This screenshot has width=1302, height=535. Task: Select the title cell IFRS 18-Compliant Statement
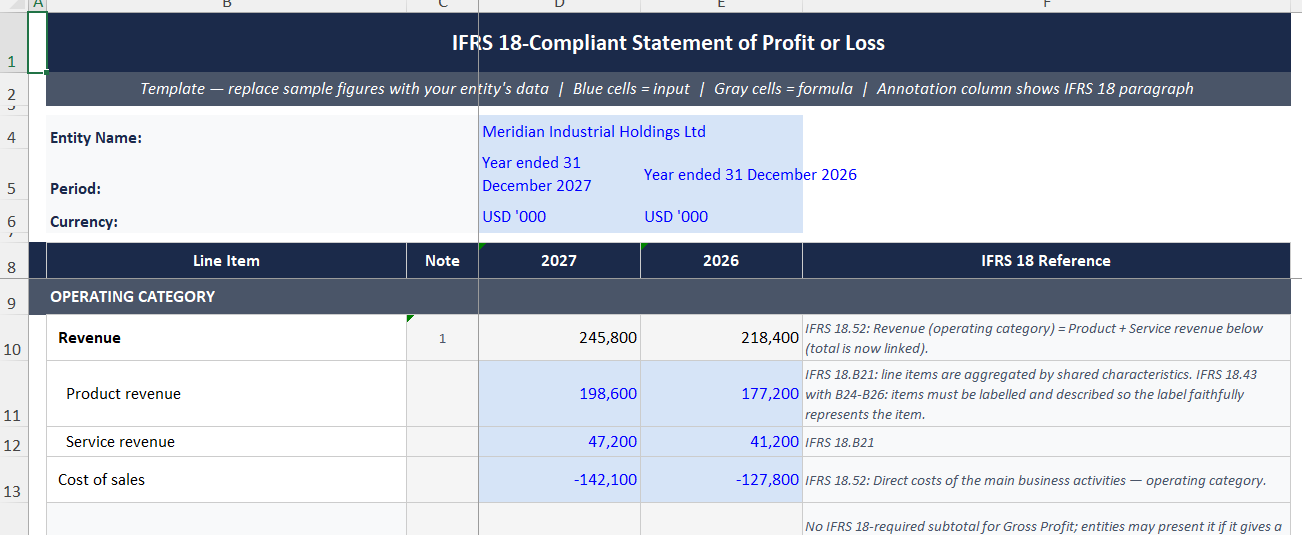(668, 43)
